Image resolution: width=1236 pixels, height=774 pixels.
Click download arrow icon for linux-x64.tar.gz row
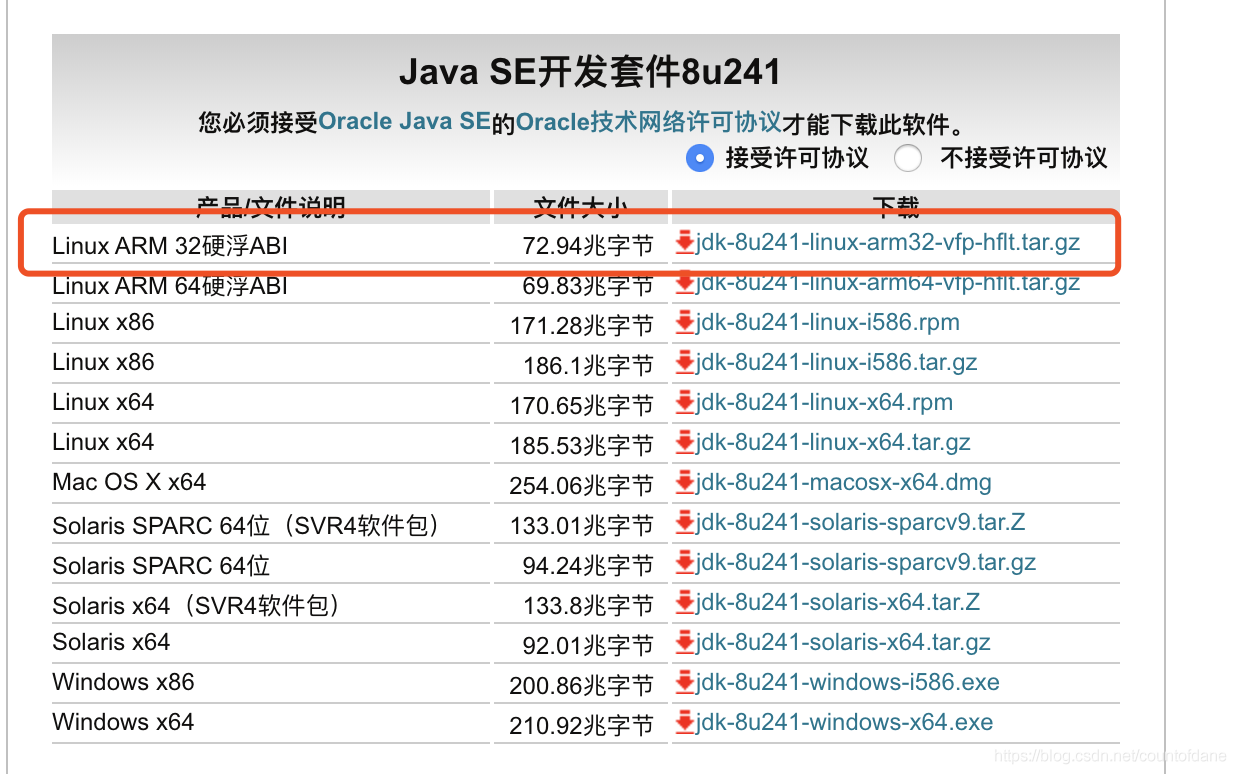pyautogui.click(x=685, y=442)
